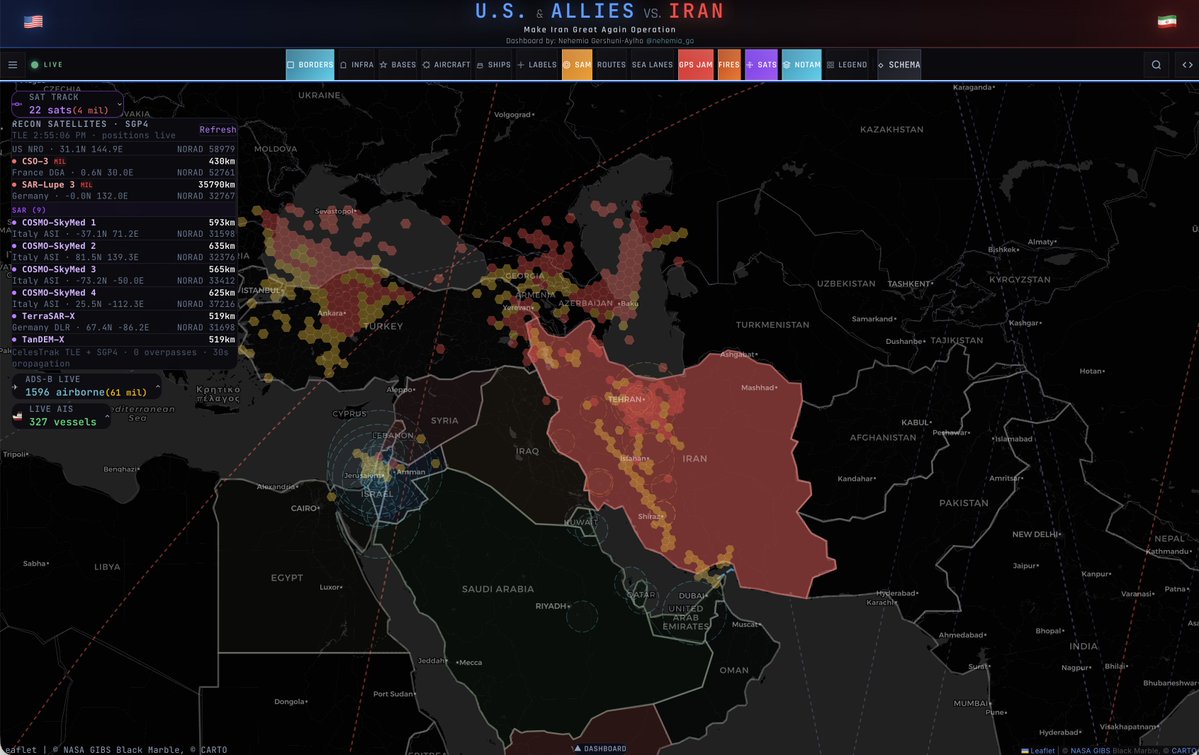Click the United States flag icon
Image resolution: width=1199 pixels, height=755 pixels.
[x=34, y=21]
